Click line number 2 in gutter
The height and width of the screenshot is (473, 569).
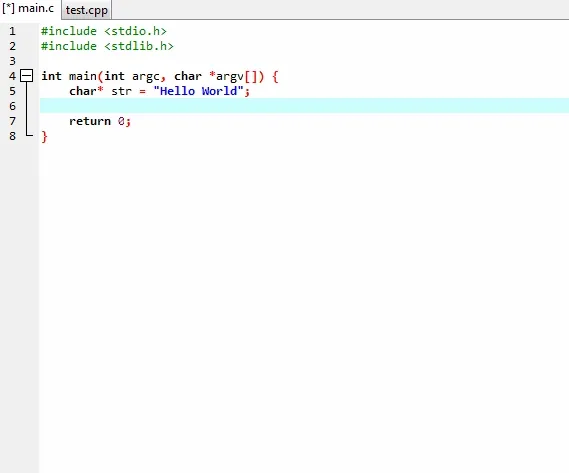click(12, 46)
